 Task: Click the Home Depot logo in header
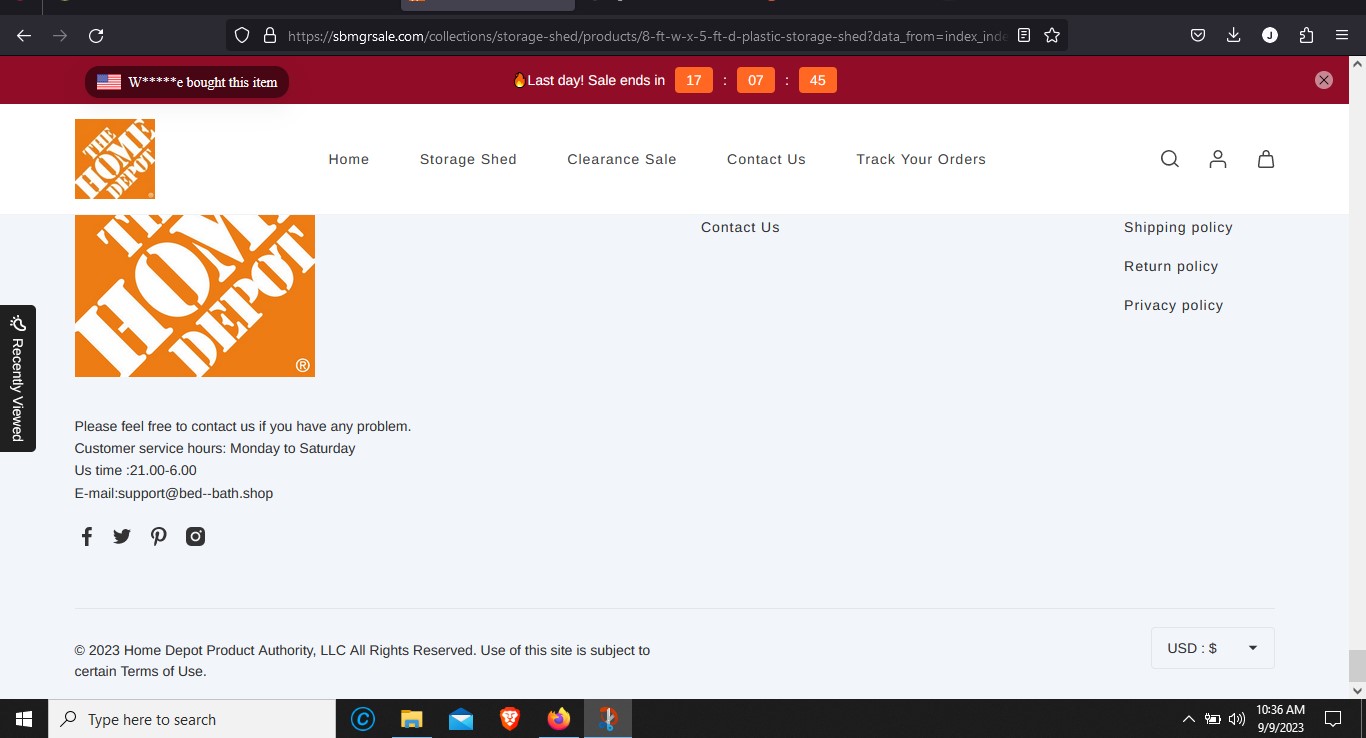point(115,159)
